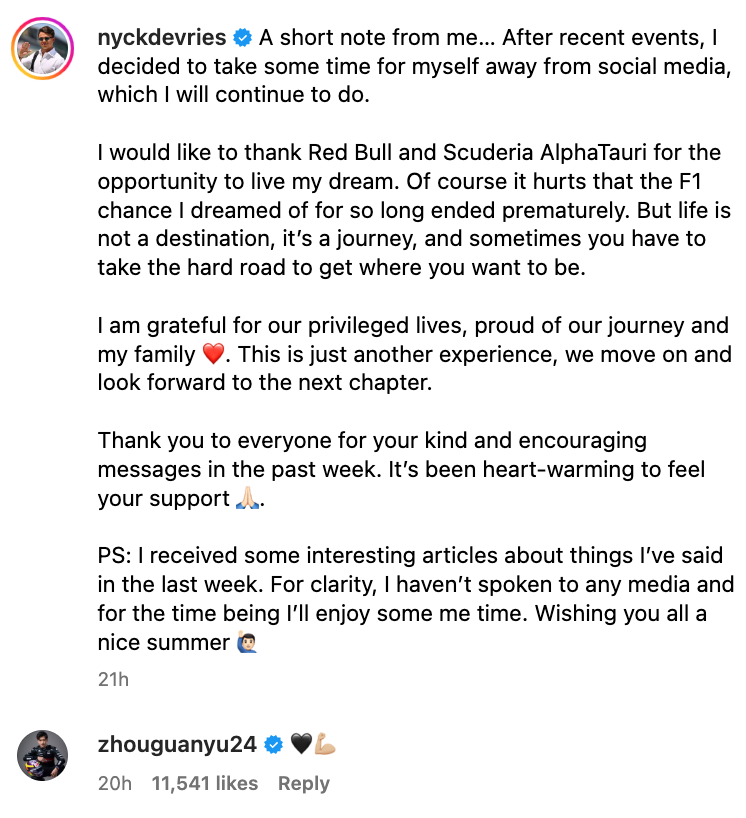Click the 20h comment timestamp
This screenshot has height=818, width=746.
point(115,784)
